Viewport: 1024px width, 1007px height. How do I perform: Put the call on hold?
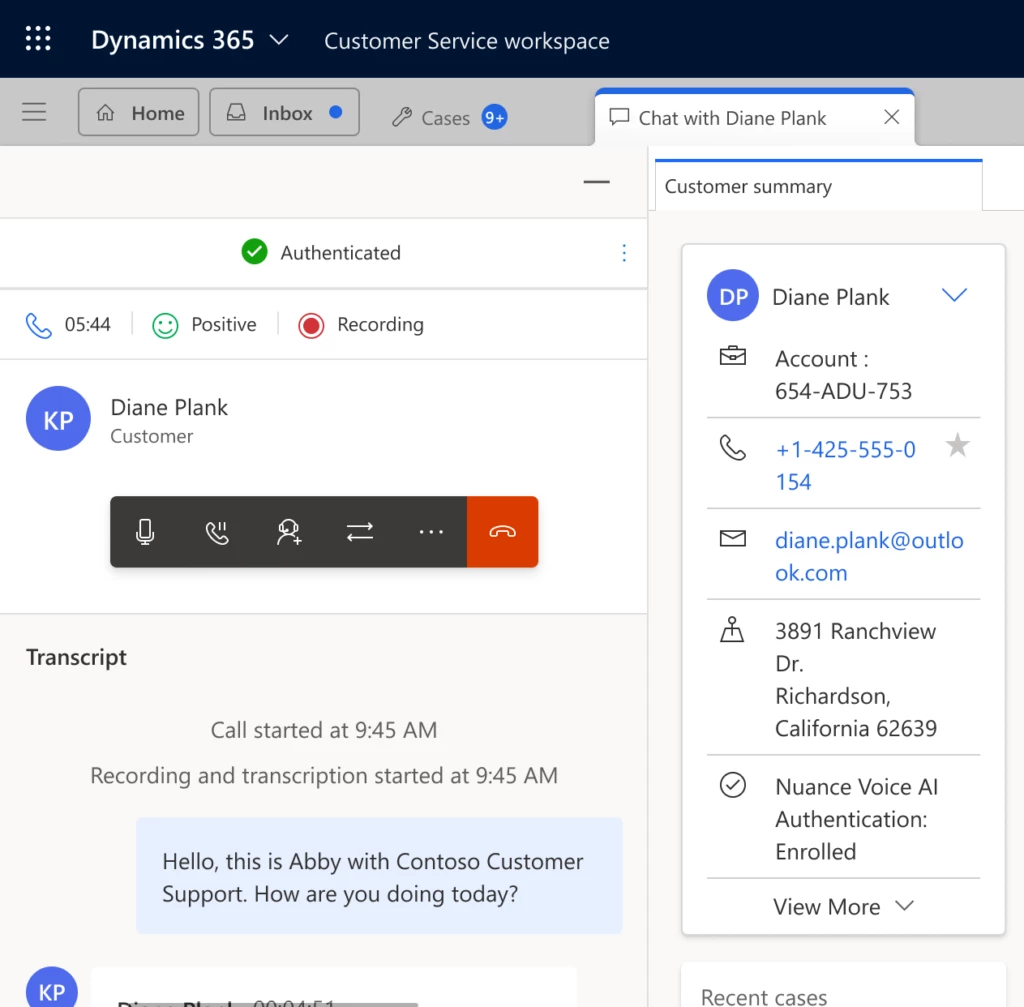coord(217,531)
